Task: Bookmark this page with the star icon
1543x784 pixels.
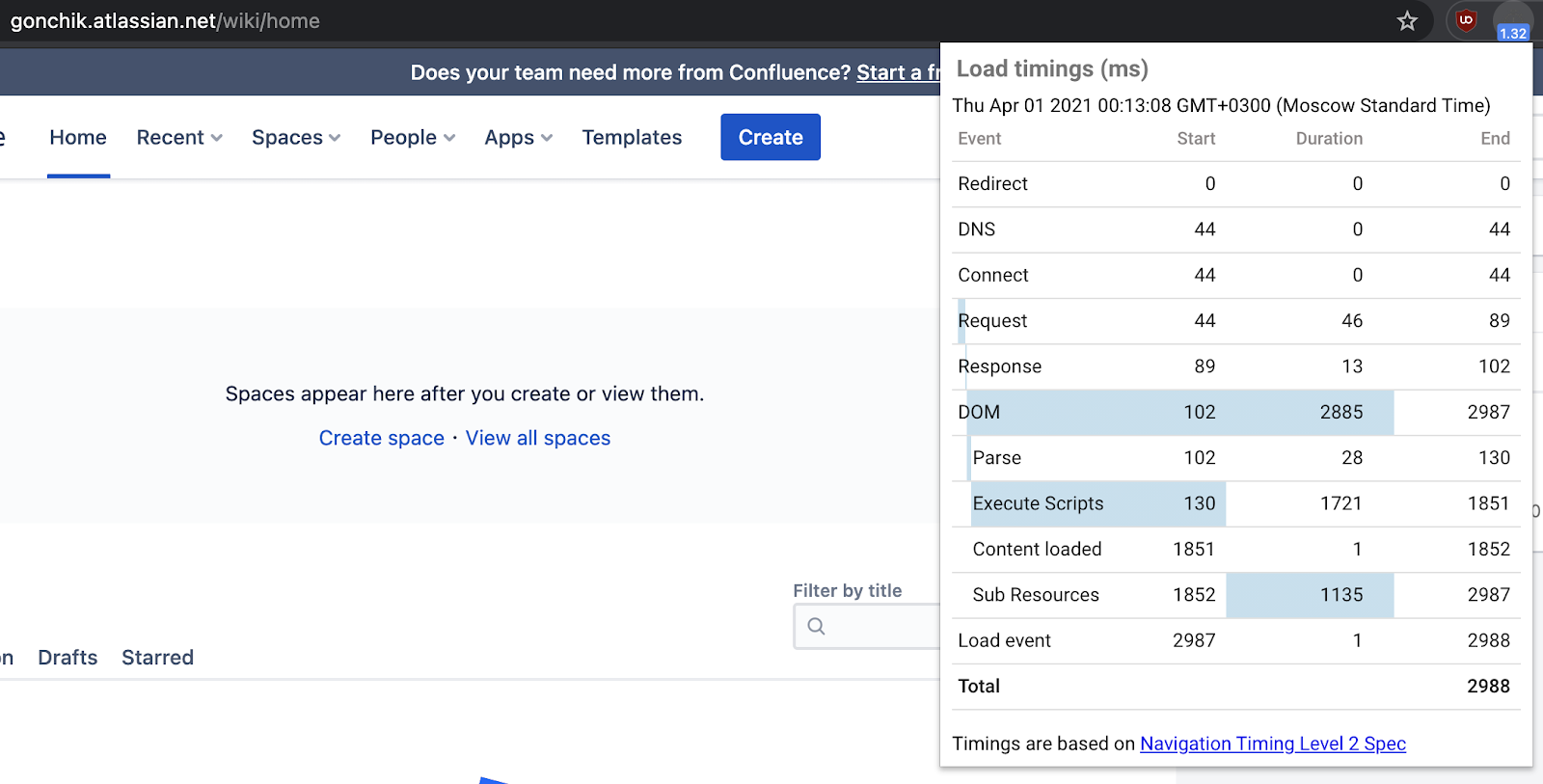Action: tap(1407, 21)
